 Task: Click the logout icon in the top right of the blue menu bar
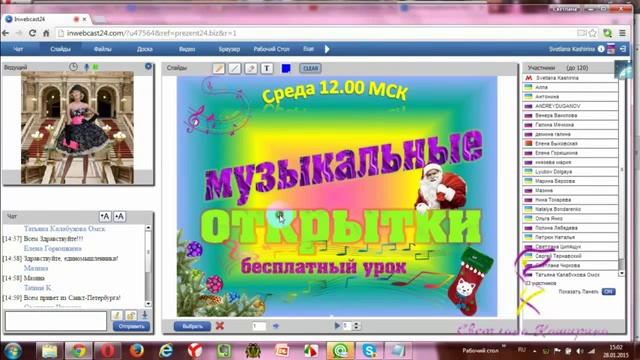(623, 49)
